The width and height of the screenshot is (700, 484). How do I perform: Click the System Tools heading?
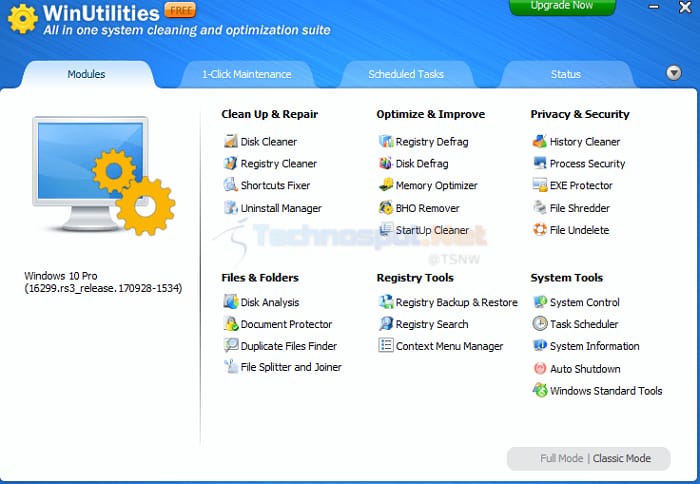pos(567,278)
